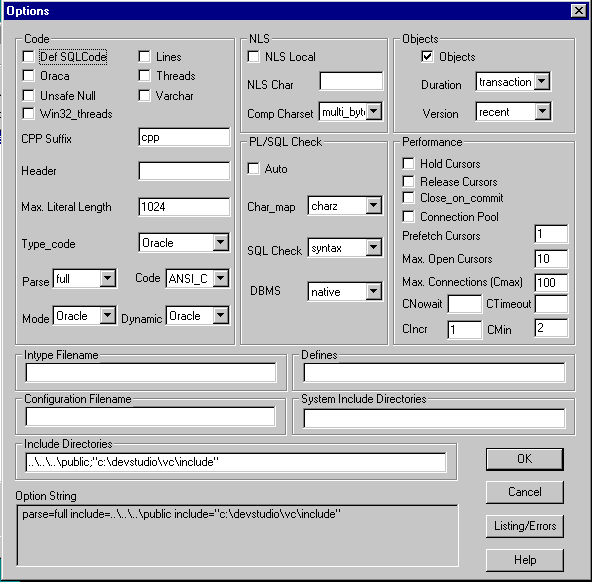Open the Code dropdown showing ANSI_C
592x583 pixels.
click(x=221, y=278)
